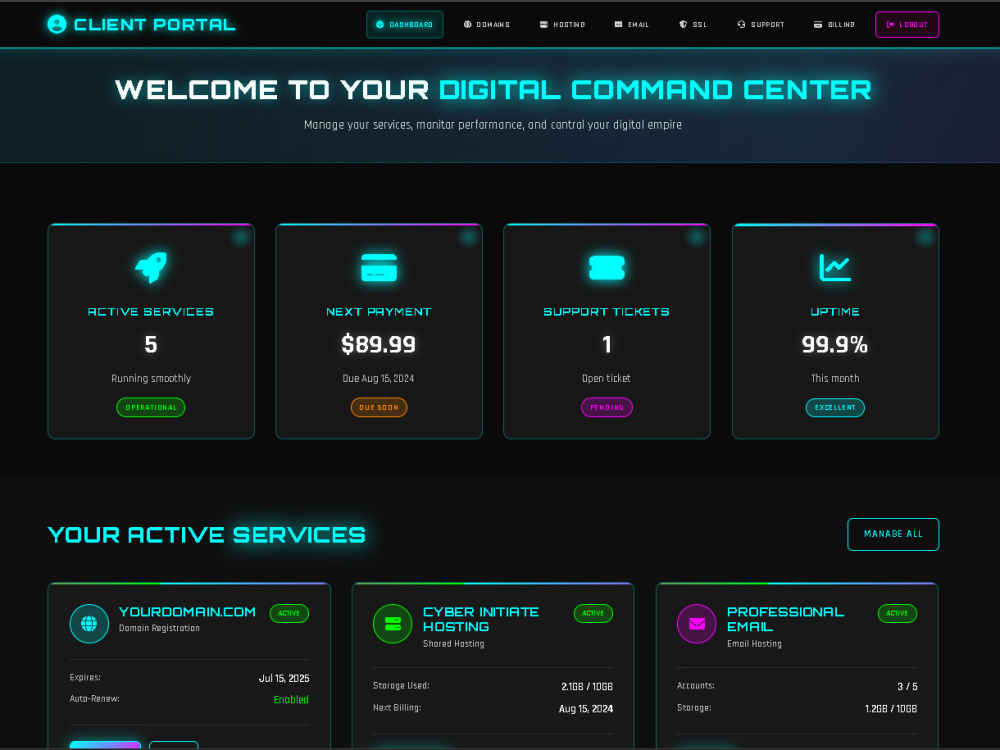Viewport: 1000px width, 750px height.
Task: Click the Active badge on yourdomain.com card
Action: tap(289, 613)
